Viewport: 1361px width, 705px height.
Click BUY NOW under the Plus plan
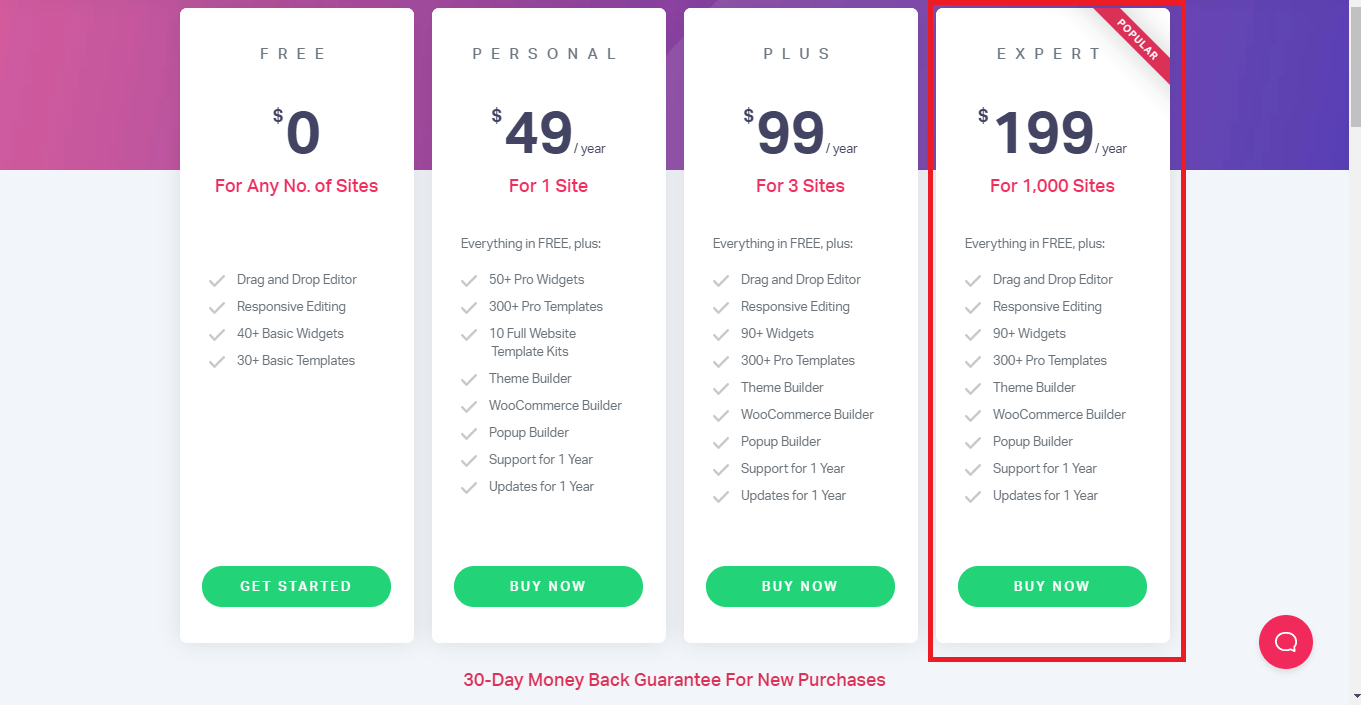(x=800, y=586)
